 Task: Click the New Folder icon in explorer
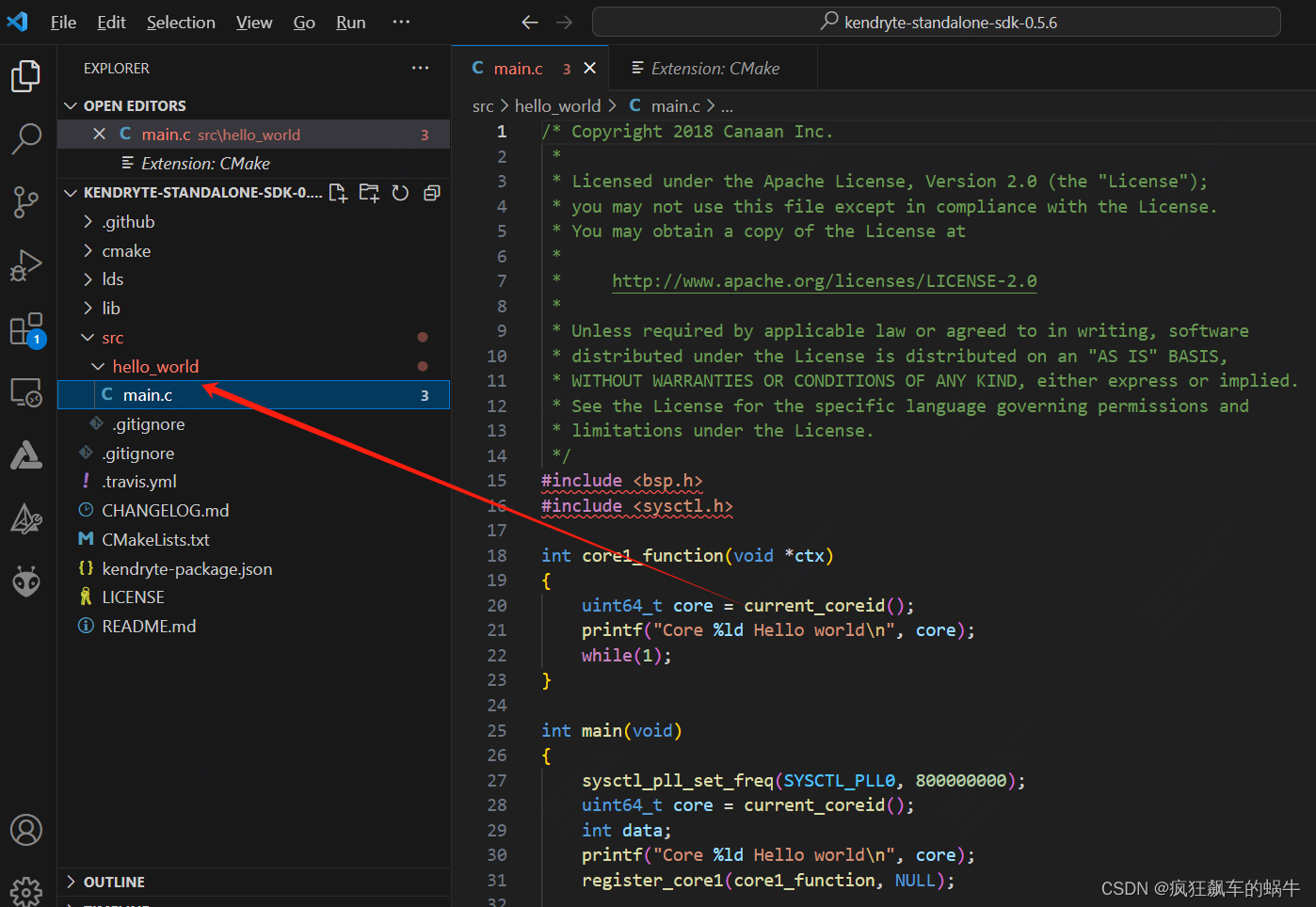pyautogui.click(x=369, y=193)
